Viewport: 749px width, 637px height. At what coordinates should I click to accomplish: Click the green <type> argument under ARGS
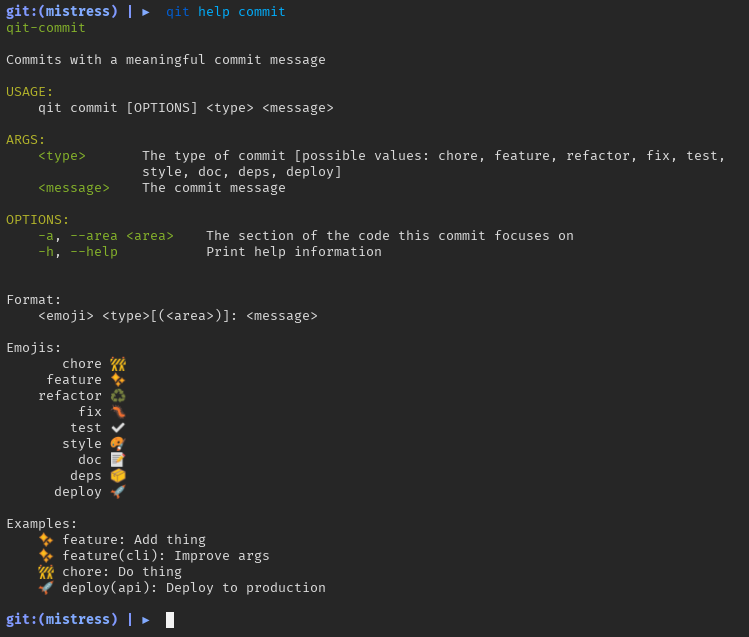pos(62,156)
